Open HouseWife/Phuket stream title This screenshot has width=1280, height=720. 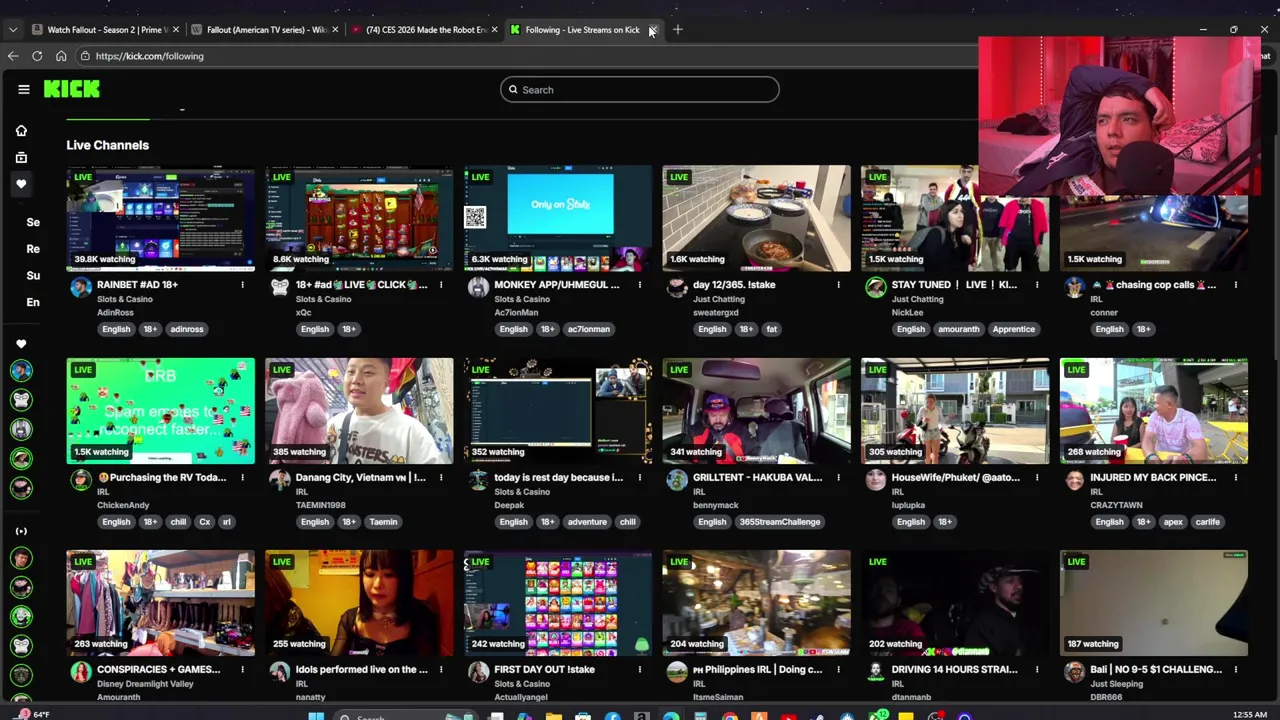pos(955,478)
